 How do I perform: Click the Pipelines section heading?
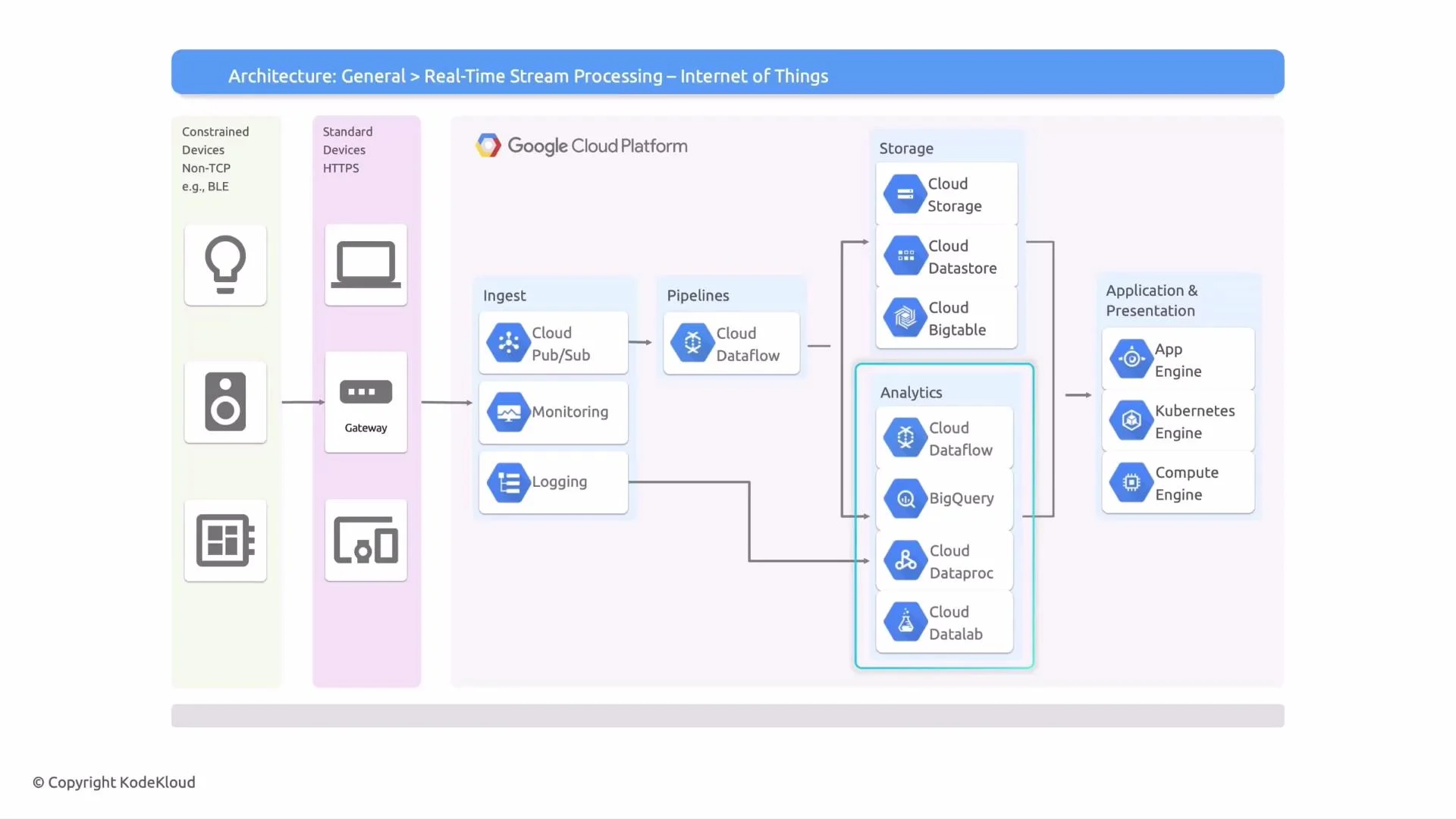point(698,296)
